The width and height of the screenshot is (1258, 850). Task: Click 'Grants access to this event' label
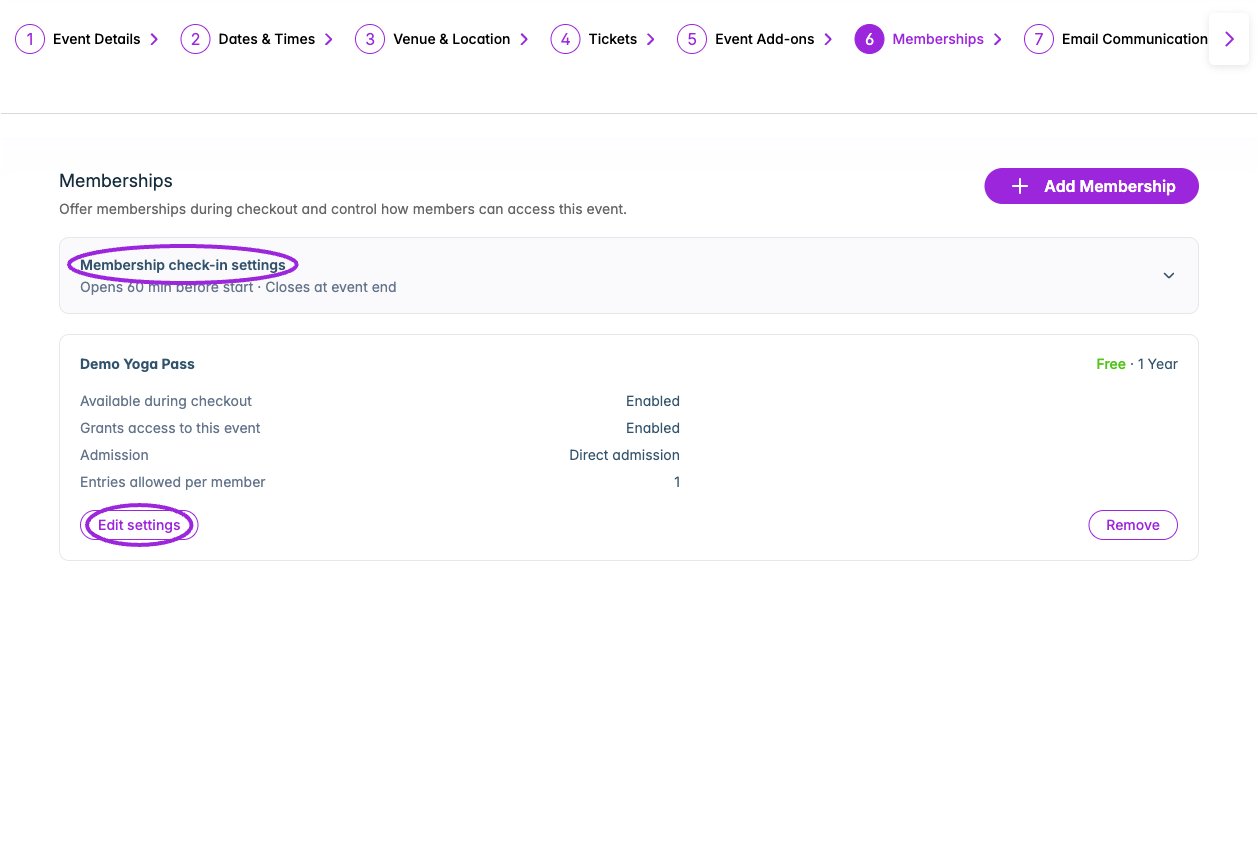(x=170, y=428)
